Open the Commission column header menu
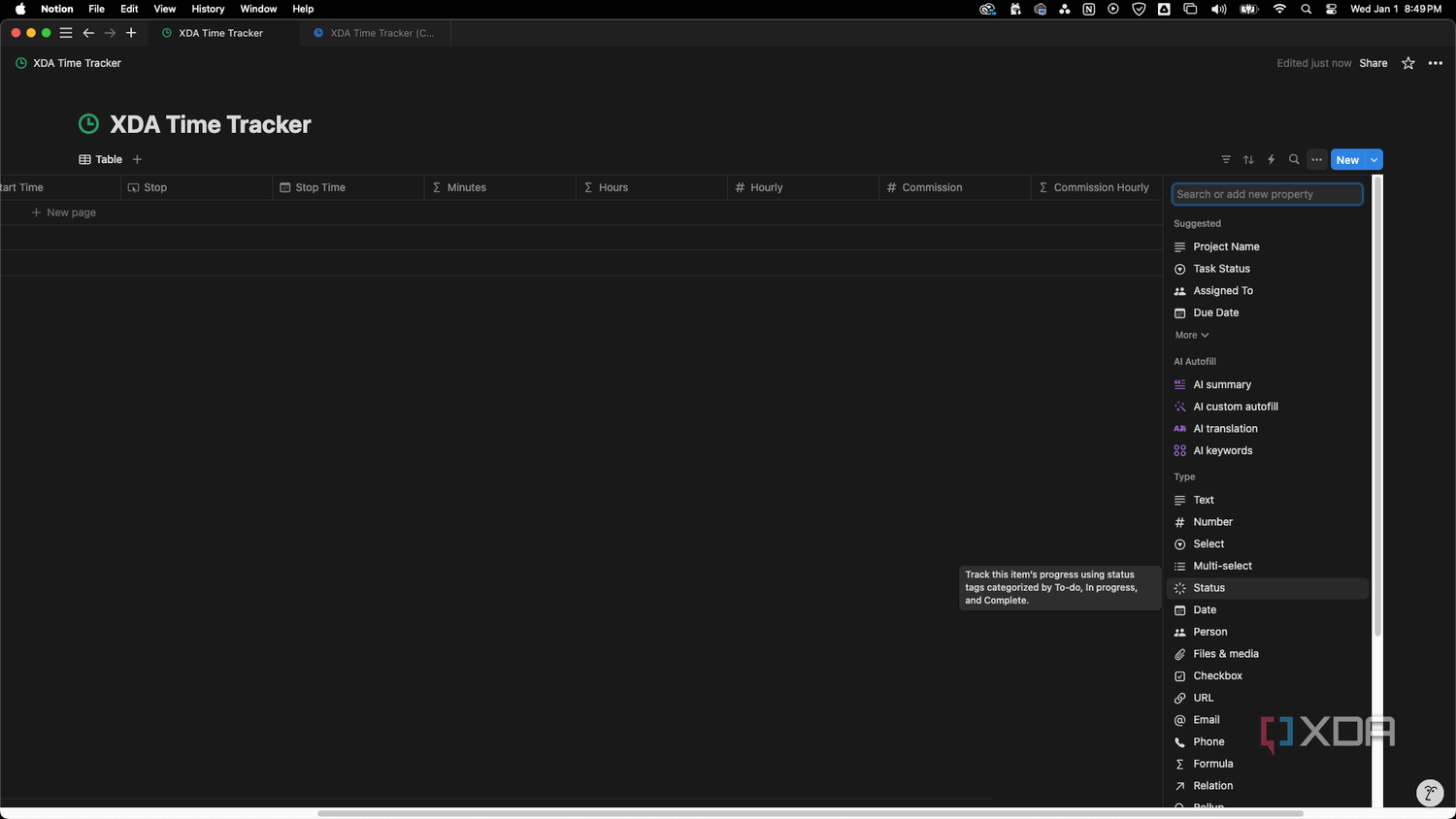The width and height of the screenshot is (1456, 819). point(954,187)
